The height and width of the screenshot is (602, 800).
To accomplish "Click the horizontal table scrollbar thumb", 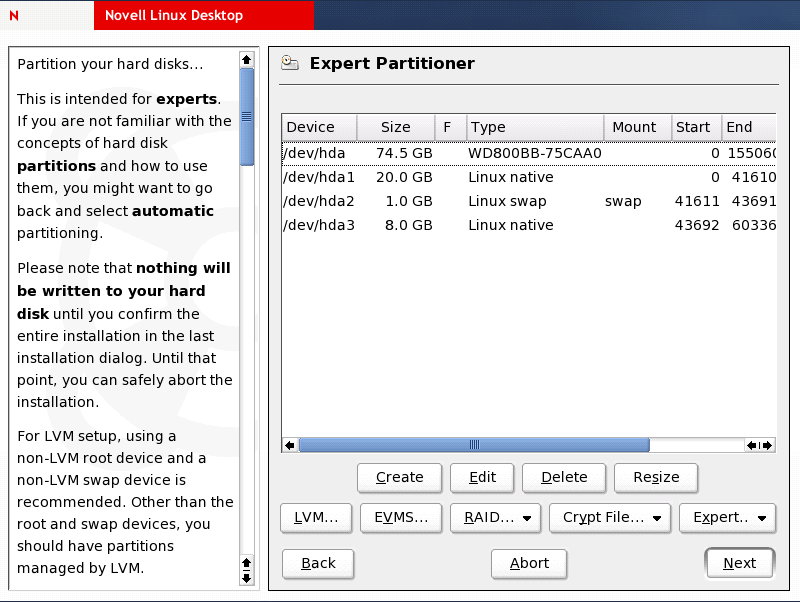I will pos(474,445).
